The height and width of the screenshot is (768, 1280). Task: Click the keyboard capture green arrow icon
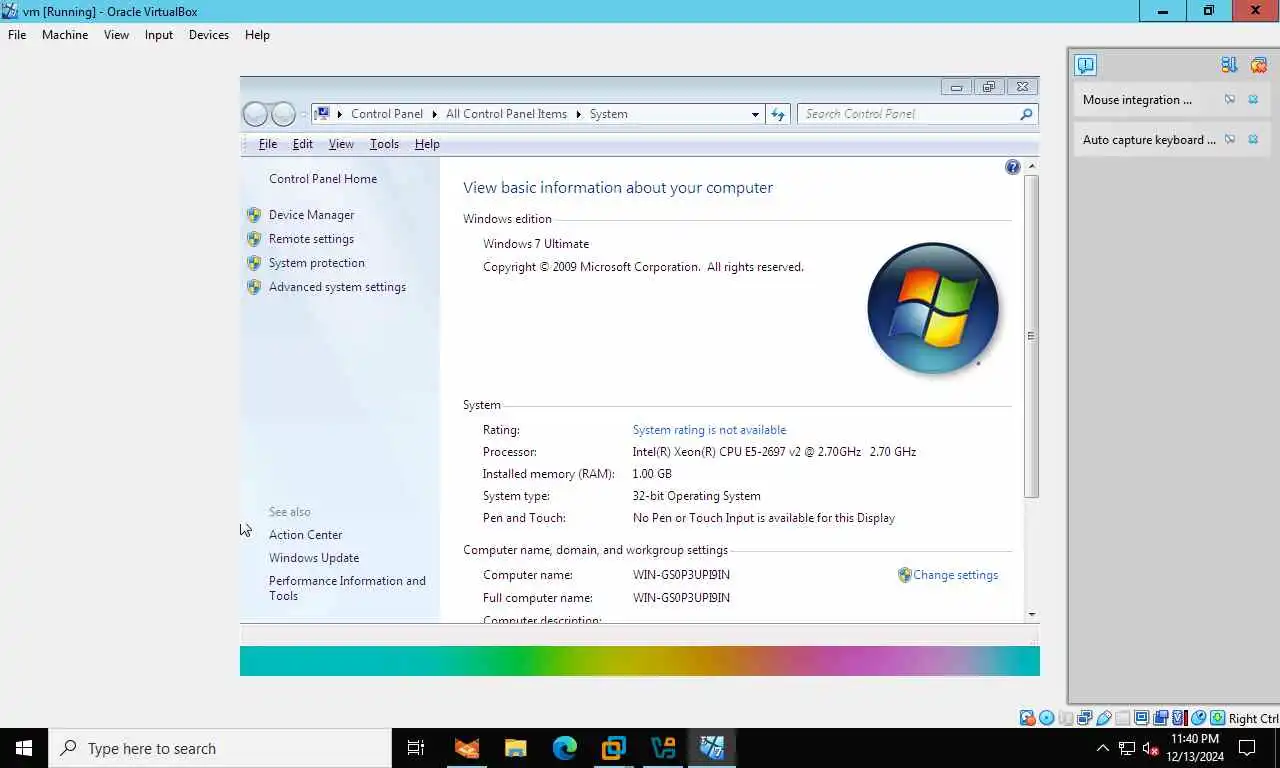click(x=1217, y=718)
